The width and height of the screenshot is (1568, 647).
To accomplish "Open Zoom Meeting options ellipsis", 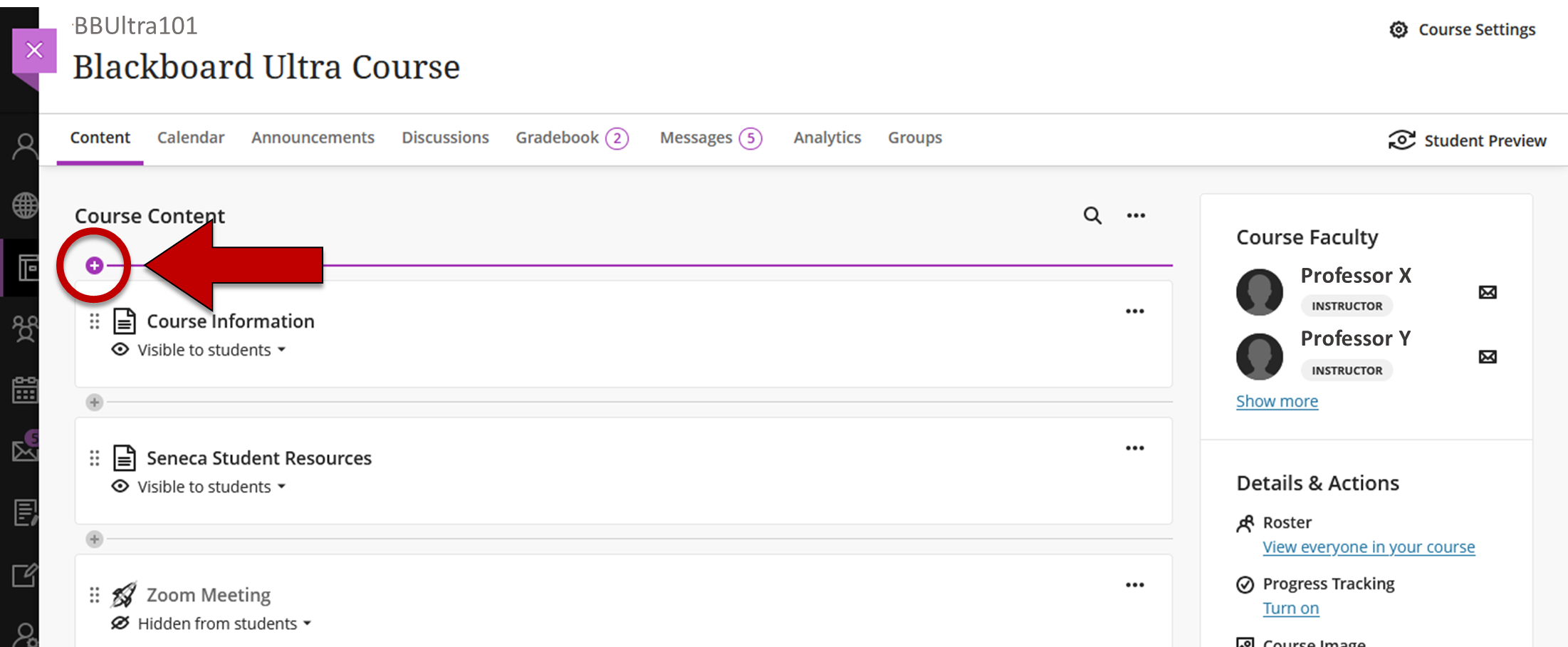I will coord(1135,585).
